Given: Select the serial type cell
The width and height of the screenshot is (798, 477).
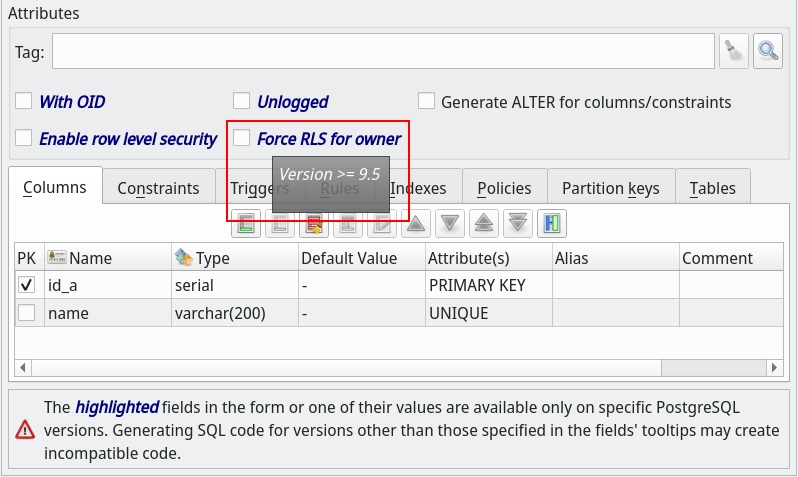Looking at the screenshot, I should pos(235,285).
